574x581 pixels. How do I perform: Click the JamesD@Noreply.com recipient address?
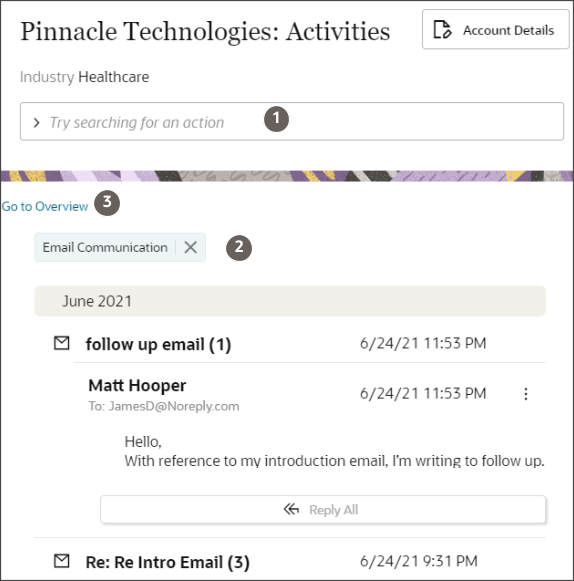pos(174,406)
